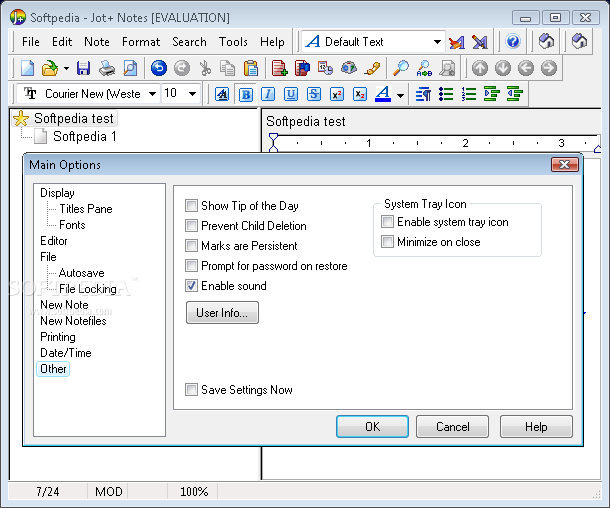
Task: Apply subscript formatting
Action: [360, 94]
